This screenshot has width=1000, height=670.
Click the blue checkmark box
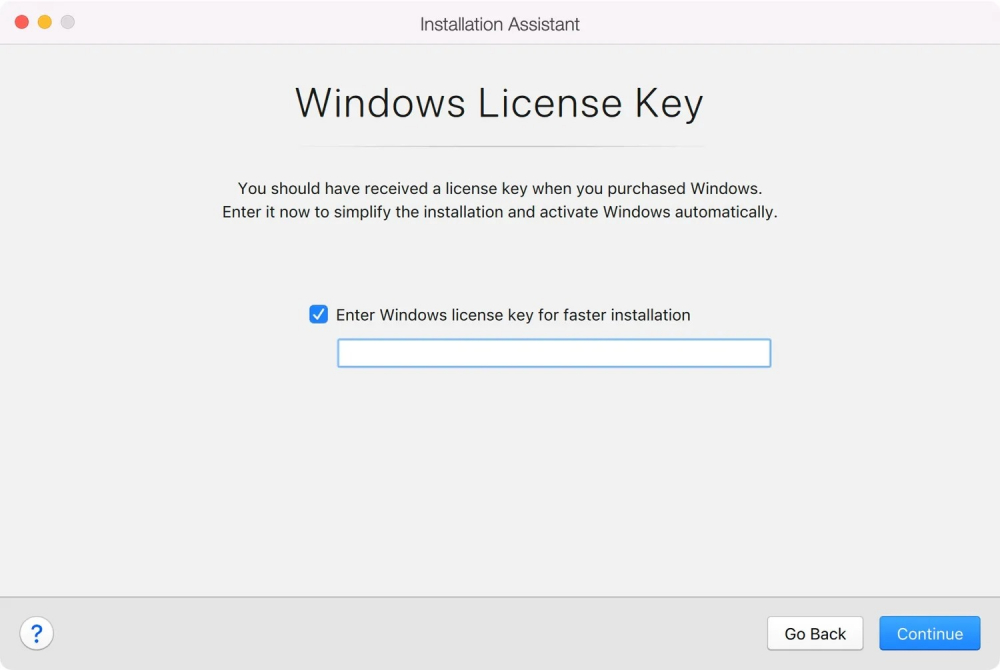(x=319, y=315)
